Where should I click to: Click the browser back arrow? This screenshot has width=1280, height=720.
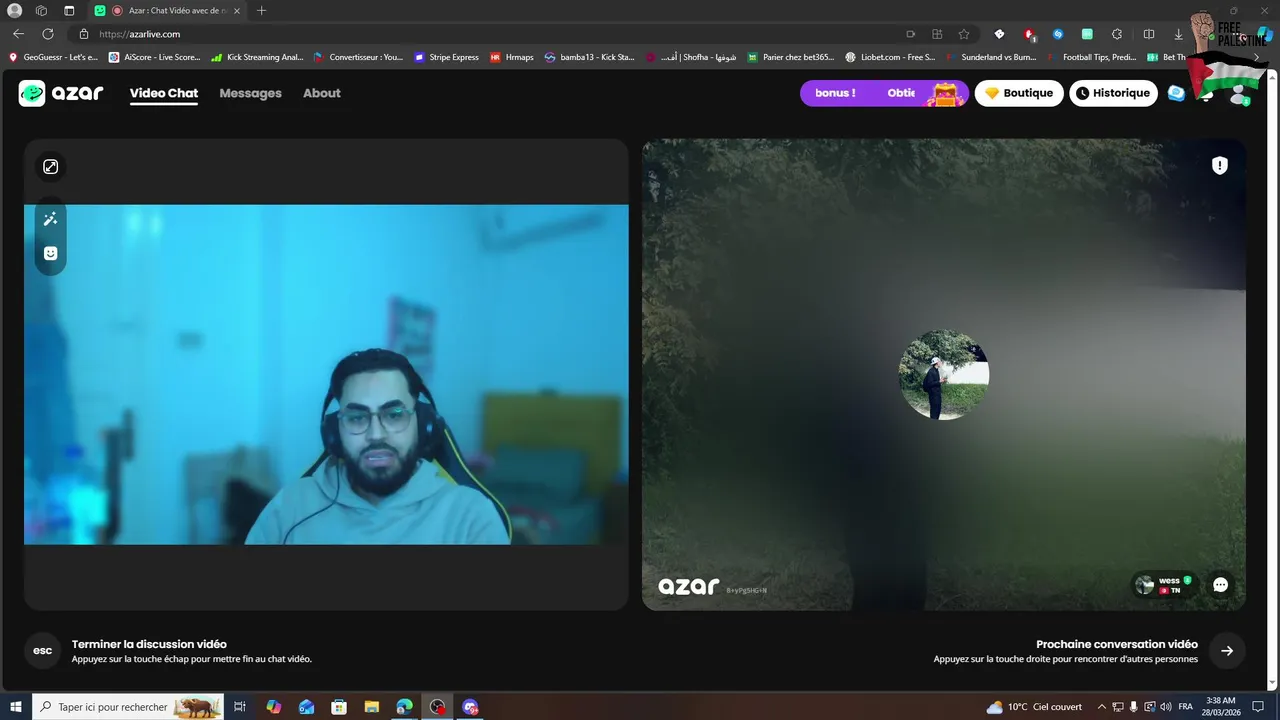tap(18, 34)
